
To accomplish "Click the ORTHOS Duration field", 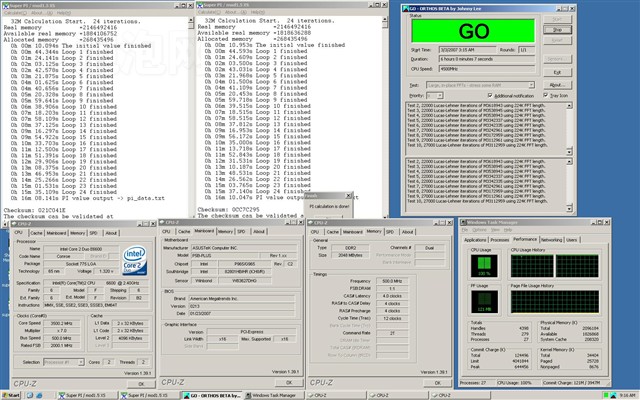I will coord(487,59).
